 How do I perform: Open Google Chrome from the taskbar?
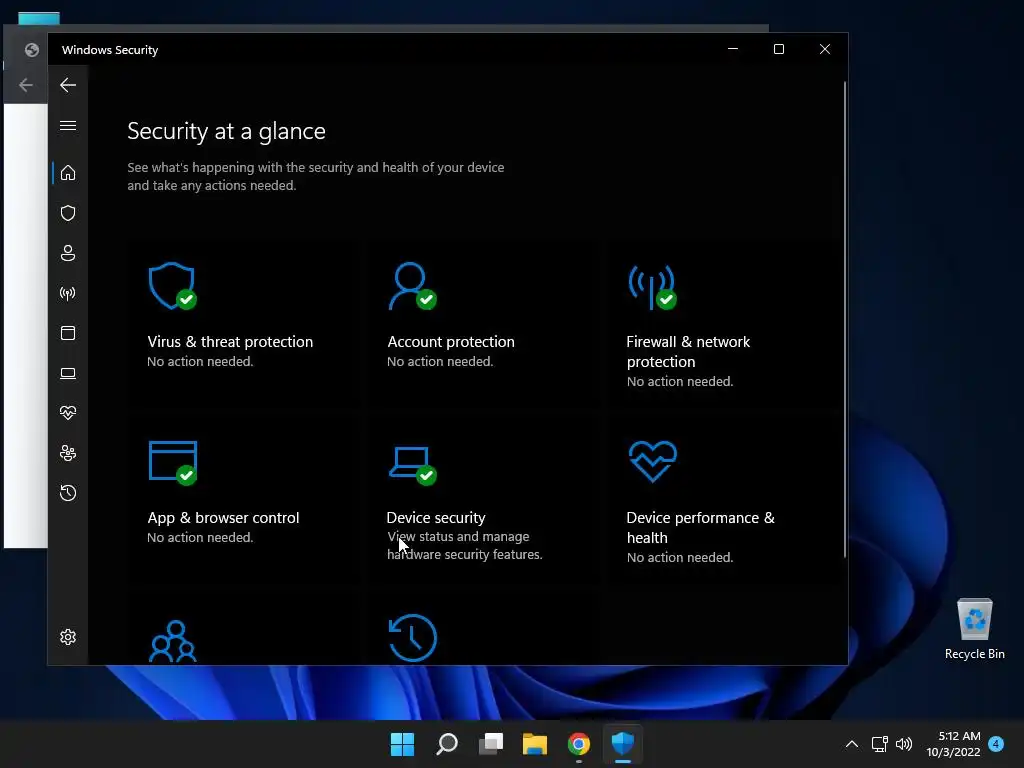[579, 744]
